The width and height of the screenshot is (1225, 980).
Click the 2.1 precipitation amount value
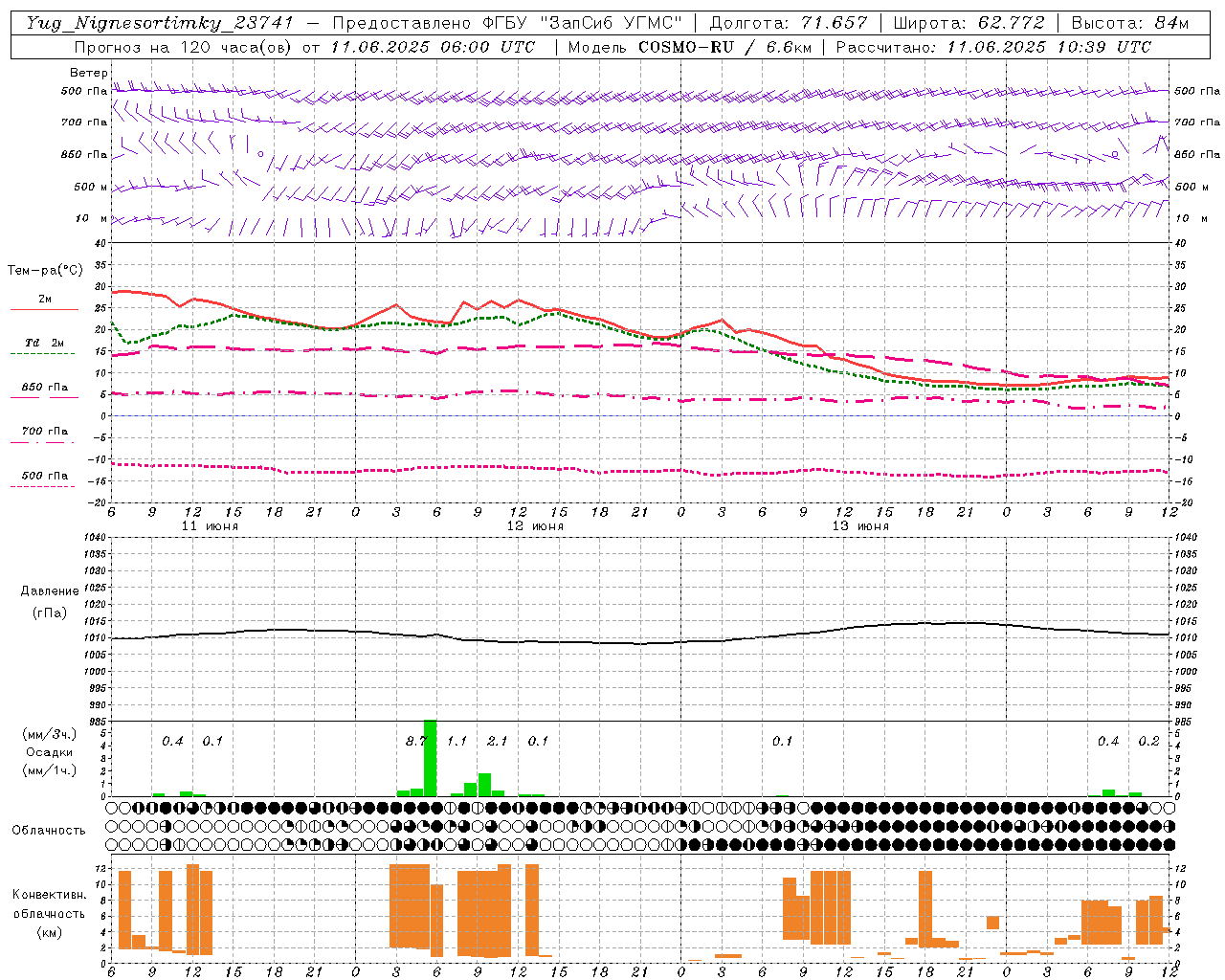(x=498, y=741)
